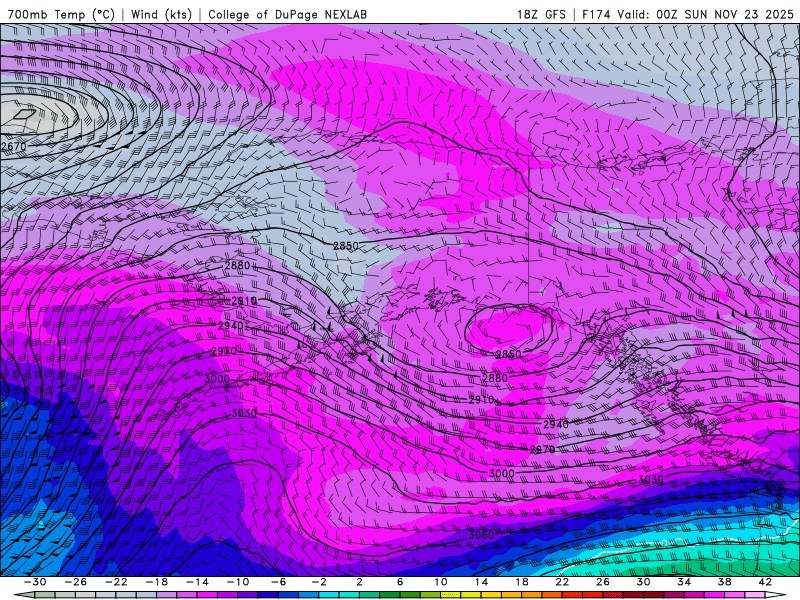Click the "Wind (kts)" header text
The height and width of the screenshot is (600, 800).
coord(161,15)
